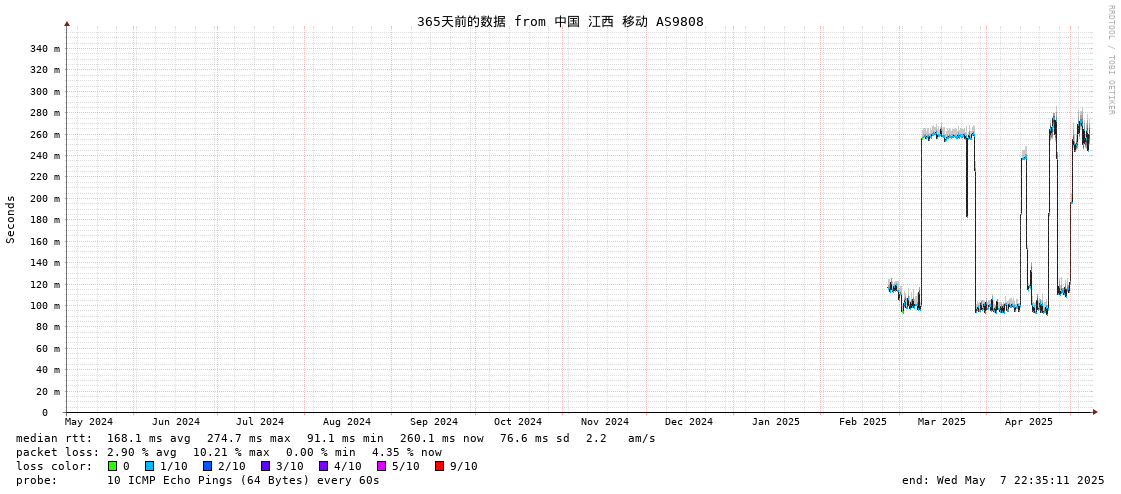Click the blue 2/10 loss swatch
Screen dimensions: 1121x494
tap(207, 466)
